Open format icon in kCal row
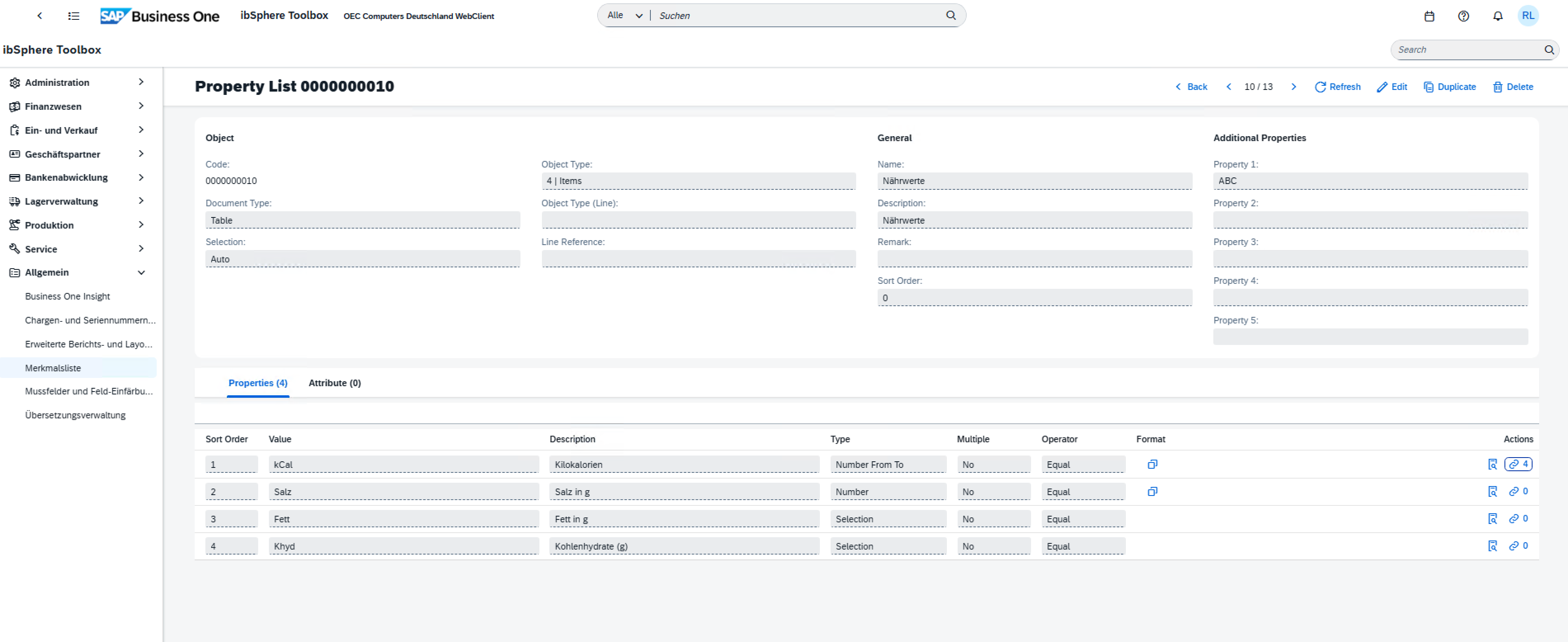This screenshot has height=642, width=1568. coord(1151,464)
